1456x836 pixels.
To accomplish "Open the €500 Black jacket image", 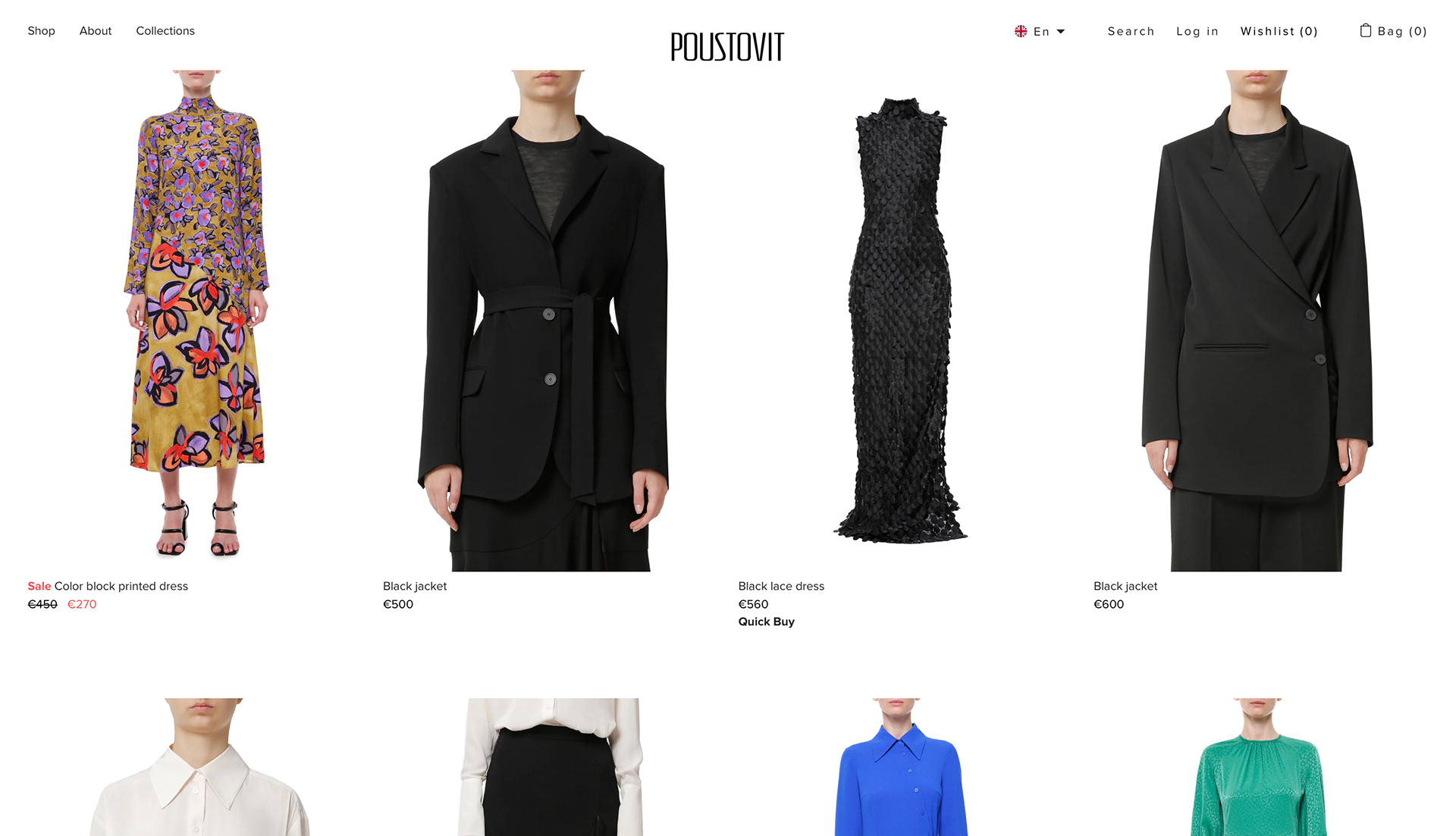I will coord(551,321).
